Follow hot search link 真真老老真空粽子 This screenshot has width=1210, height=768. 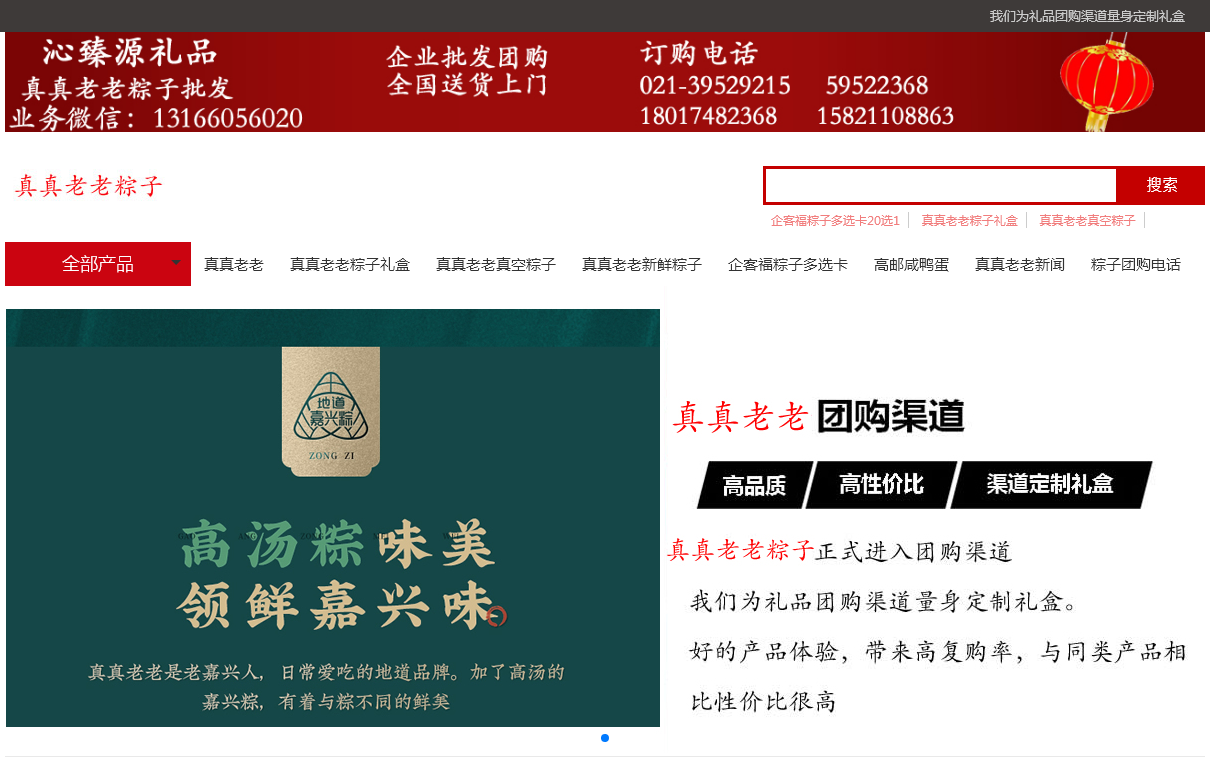[1087, 220]
